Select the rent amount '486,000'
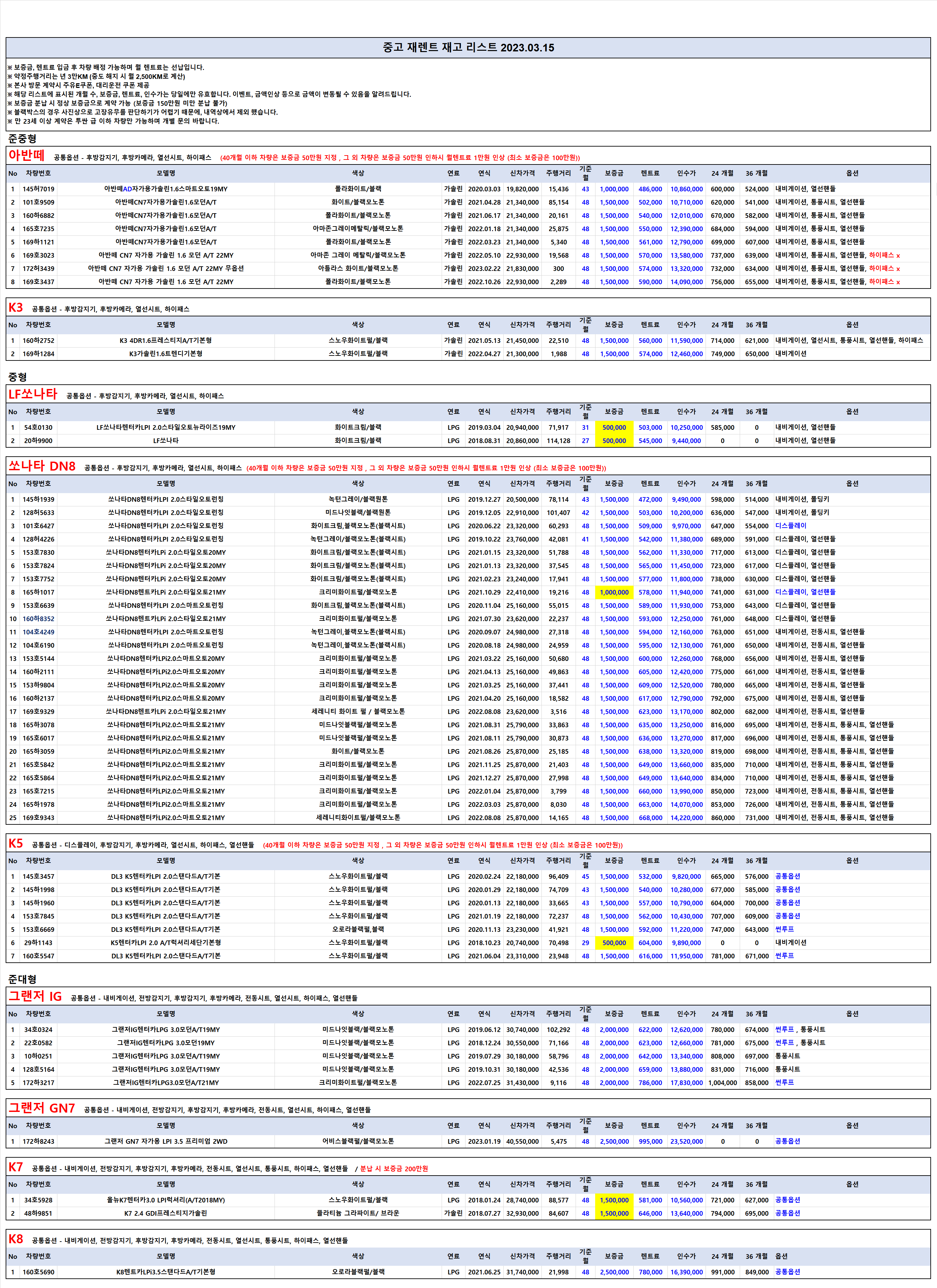The height and width of the screenshot is (1288, 937). click(650, 189)
